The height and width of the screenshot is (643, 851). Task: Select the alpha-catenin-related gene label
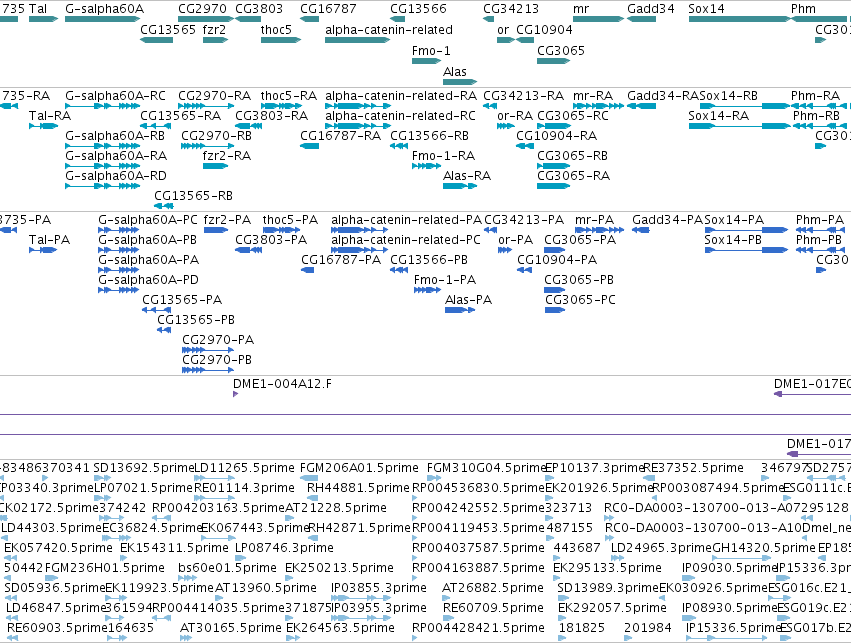[x=389, y=30]
